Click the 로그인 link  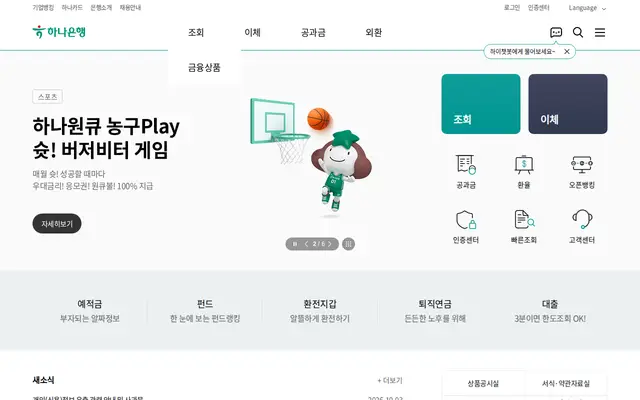click(x=511, y=8)
